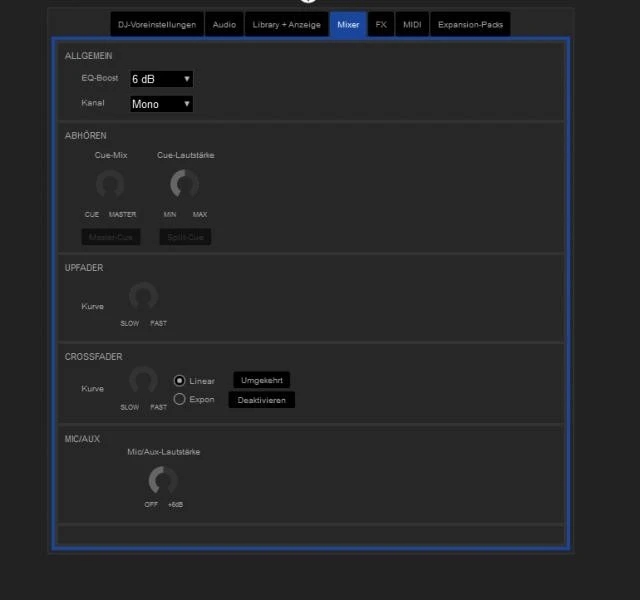
Task: Open the FX settings tab
Action: pos(381,24)
